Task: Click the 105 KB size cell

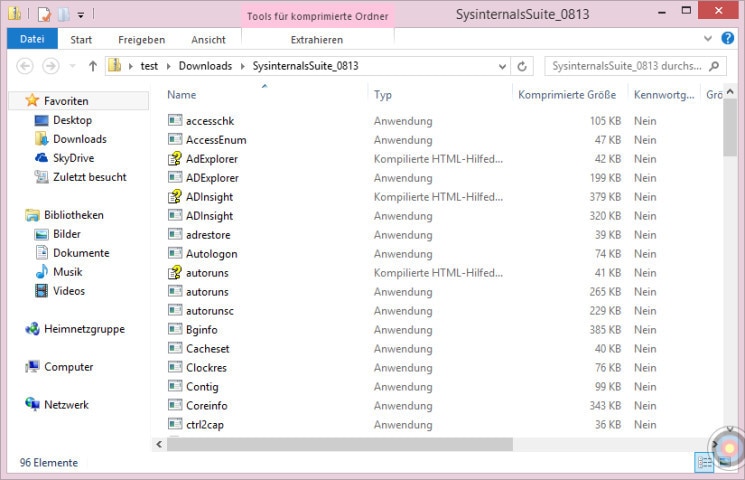Action: 605,121
